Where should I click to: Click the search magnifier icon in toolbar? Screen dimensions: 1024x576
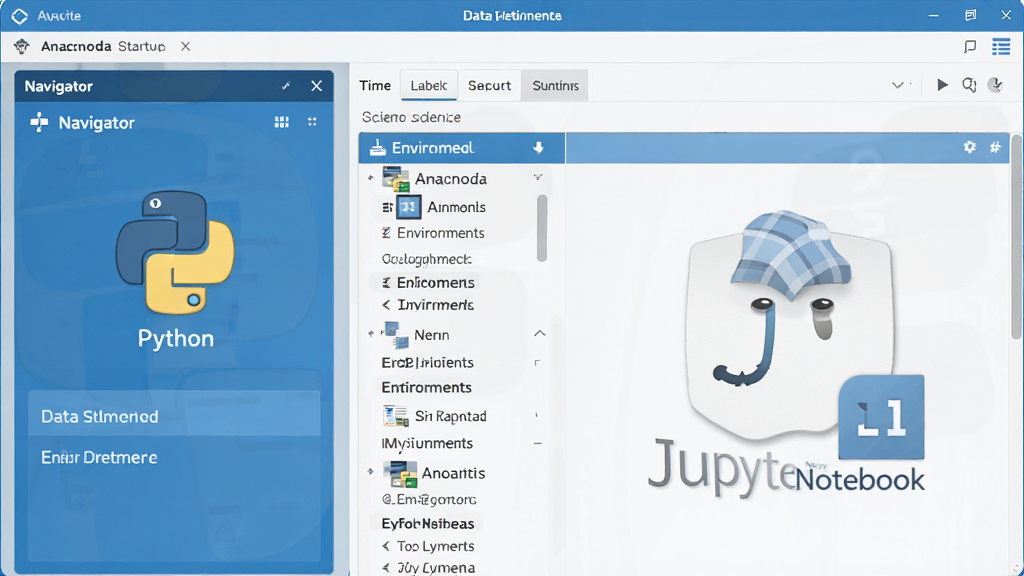click(x=969, y=85)
